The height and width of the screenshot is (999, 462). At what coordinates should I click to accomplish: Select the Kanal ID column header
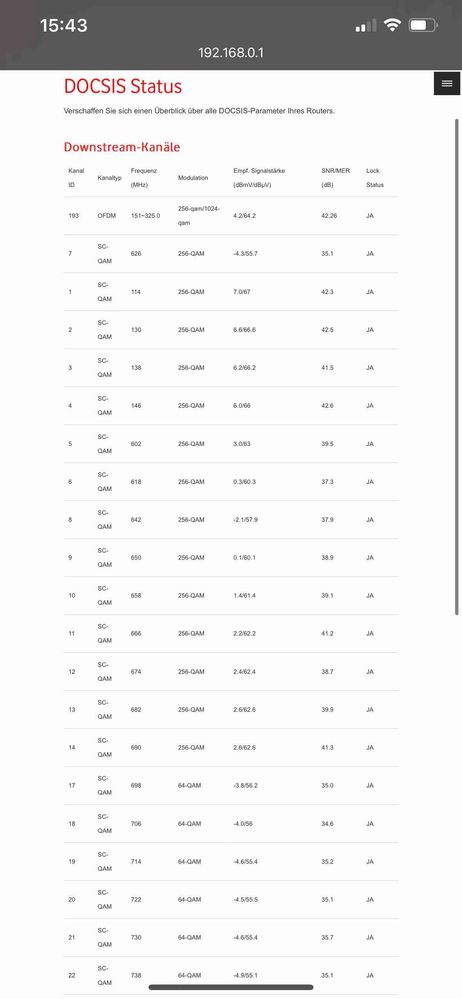[x=76, y=178]
